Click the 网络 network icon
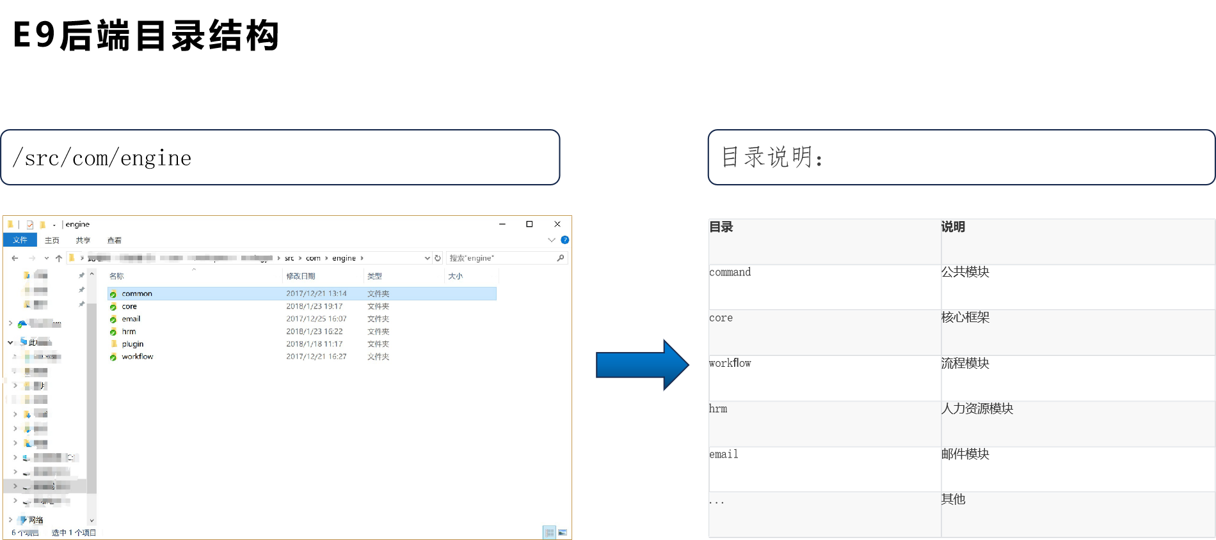 tap(23, 520)
